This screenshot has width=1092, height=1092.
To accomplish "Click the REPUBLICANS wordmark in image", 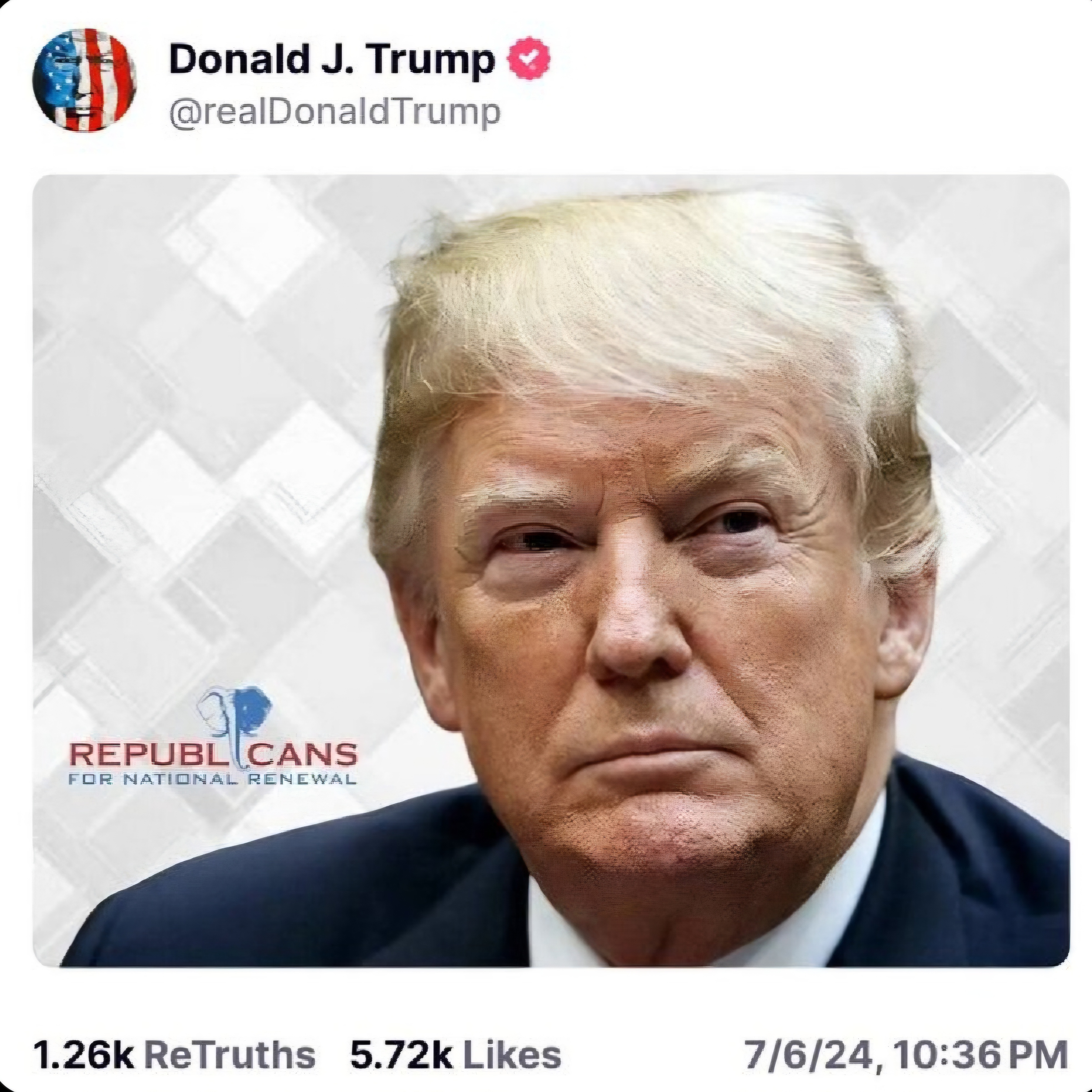I will [x=213, y=754].
